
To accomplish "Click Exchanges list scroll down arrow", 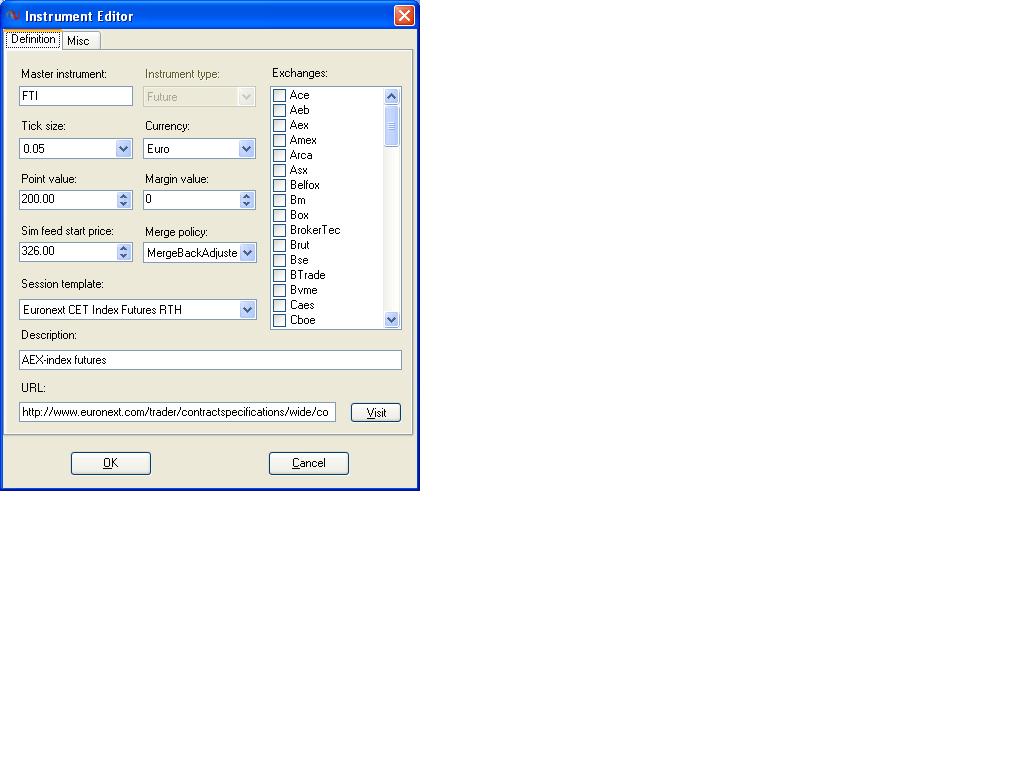I will pos(391,319).
